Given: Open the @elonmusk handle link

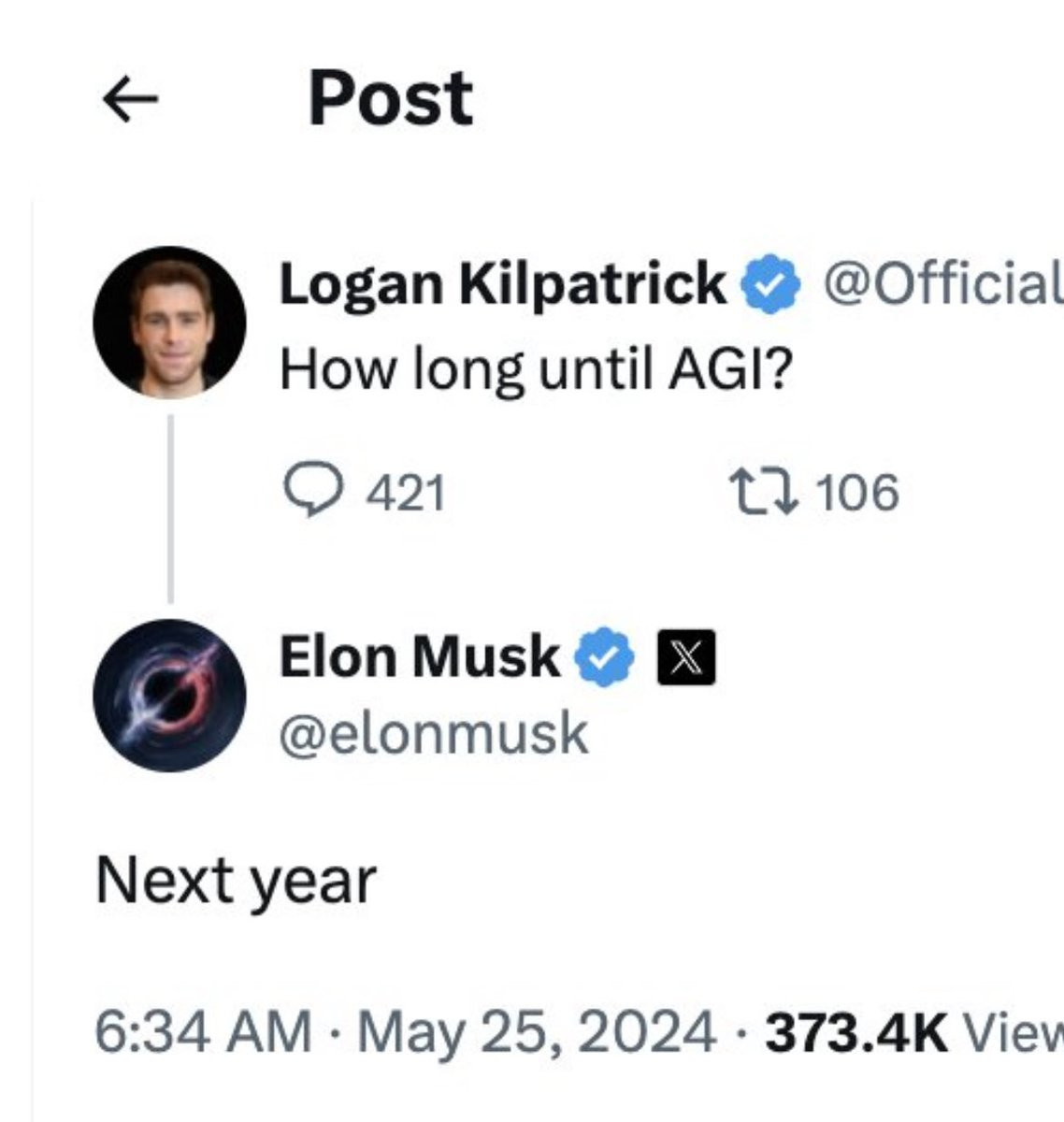Looking at the screenshot, I should [434, 734].
